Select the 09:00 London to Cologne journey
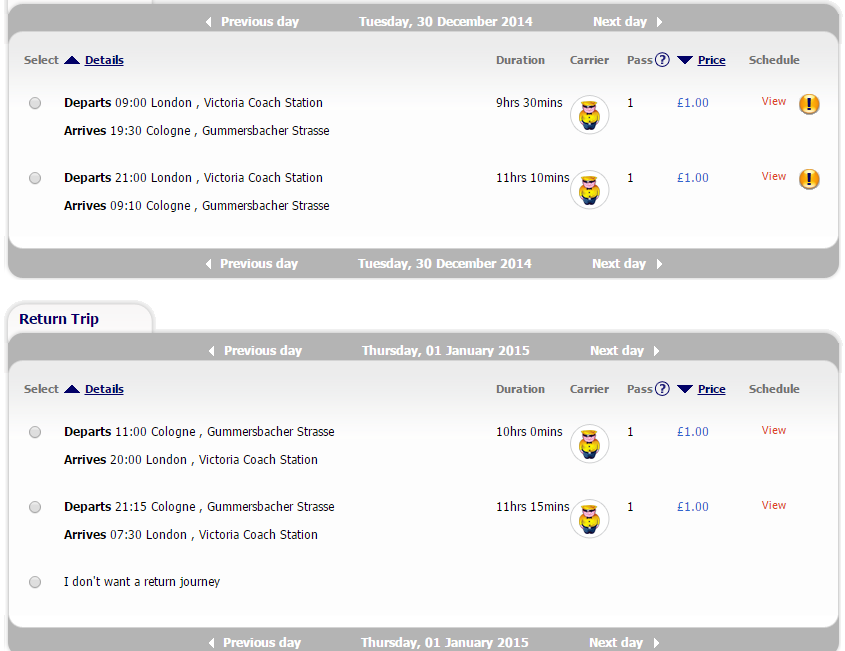The image size is (845, 651). (x=35, y=103)
